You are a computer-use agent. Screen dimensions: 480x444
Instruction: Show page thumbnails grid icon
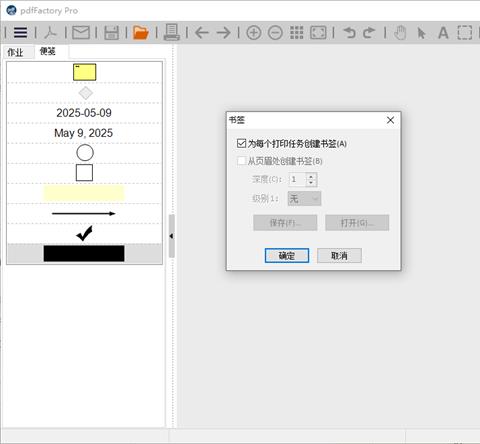click(296, 33)
